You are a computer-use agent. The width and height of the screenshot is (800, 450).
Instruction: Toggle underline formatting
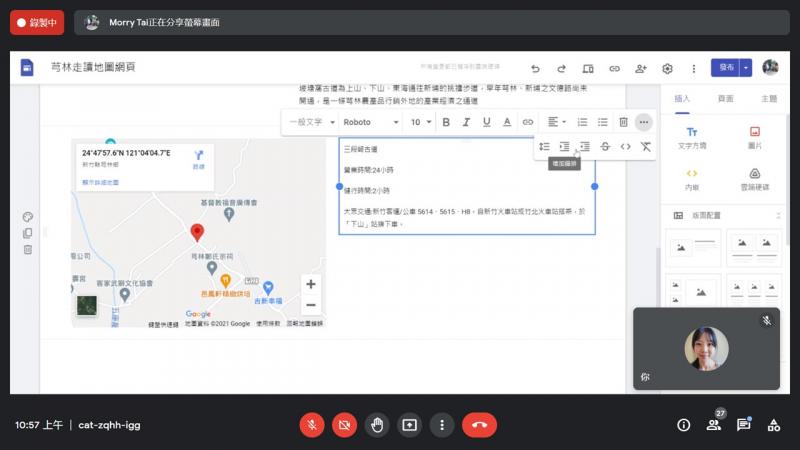[x=486, y=122]
